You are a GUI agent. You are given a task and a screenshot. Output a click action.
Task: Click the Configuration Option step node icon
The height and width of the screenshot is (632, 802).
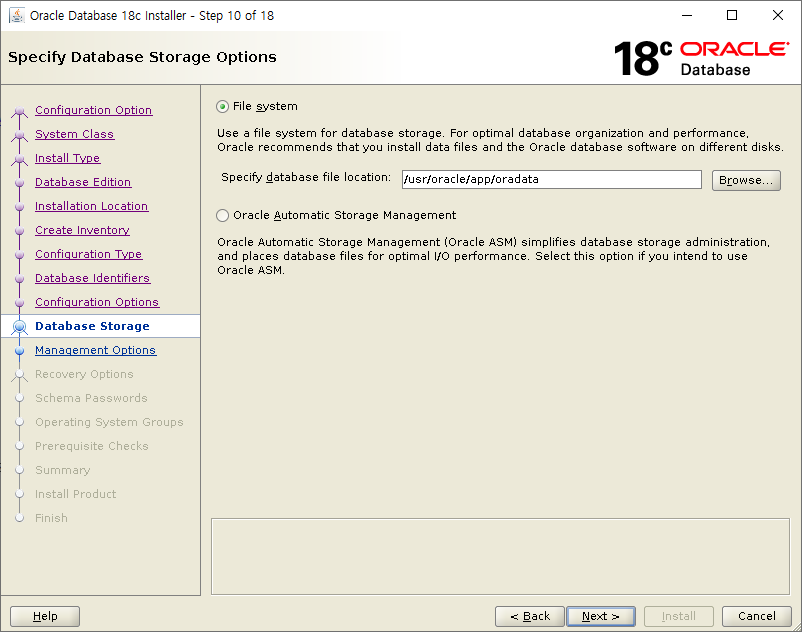[19, 111]
